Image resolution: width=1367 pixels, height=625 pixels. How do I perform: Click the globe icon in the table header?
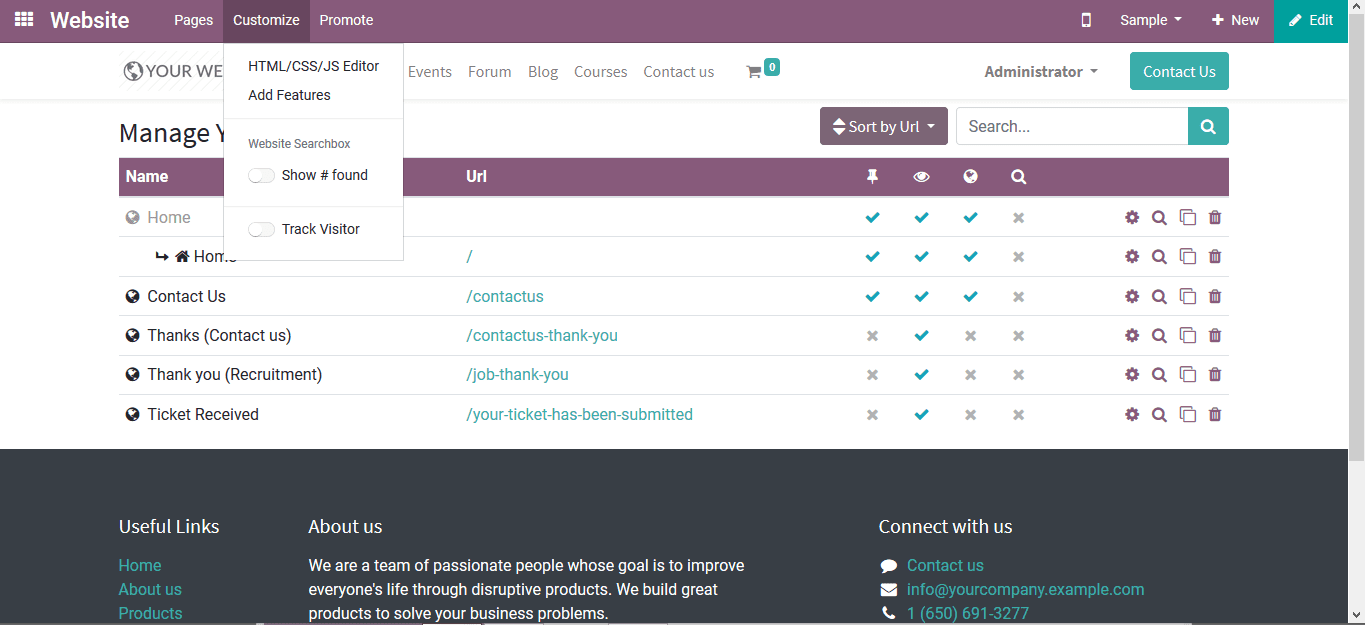(x=969, y=176)
